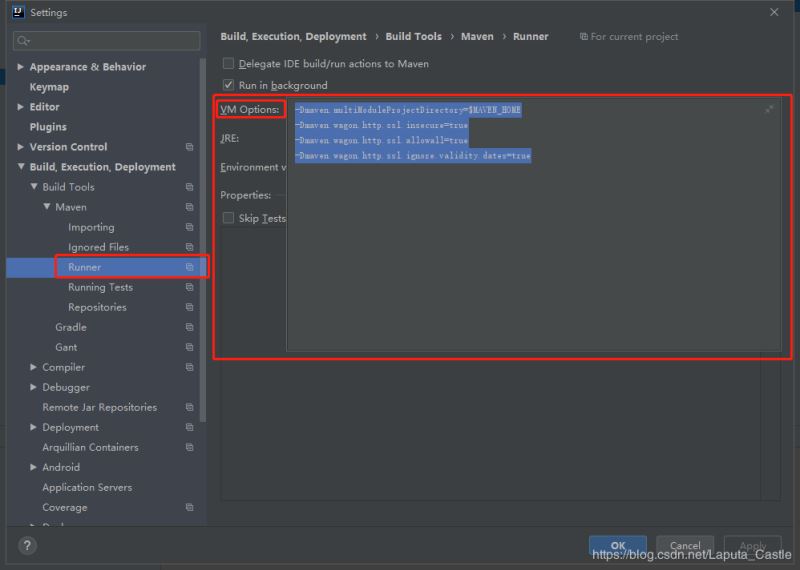The height and width of the screenshot is (570, 800).
Task: Click the Maven breadcrumb
Action: 477,37
